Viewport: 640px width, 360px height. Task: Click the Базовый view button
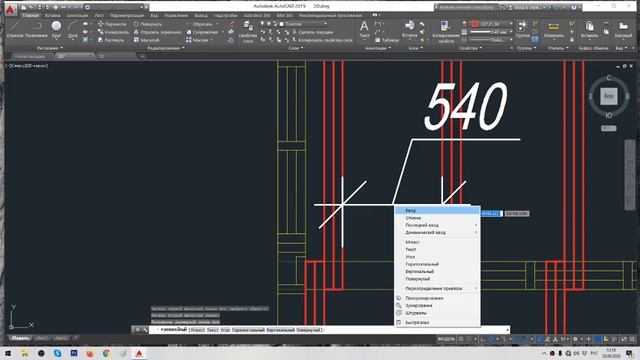[623, 30]
